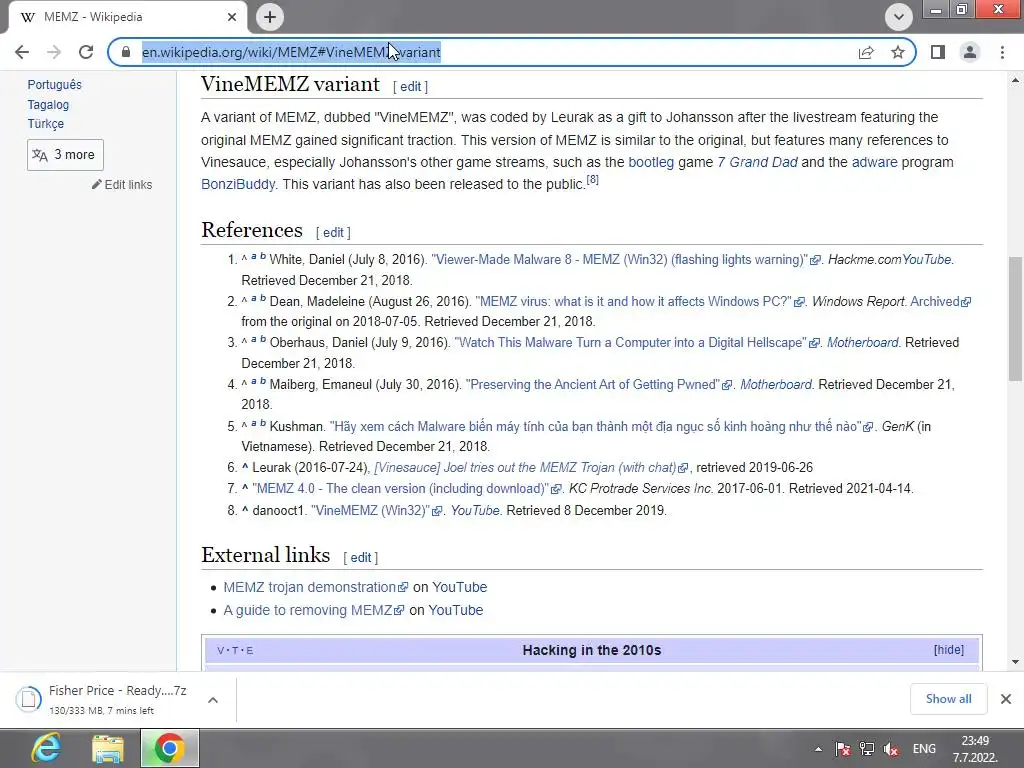Screen dimensions: 1024x768
Task: Open MEMZ virus Windows Report reference
Action: (x=639, y=302)
